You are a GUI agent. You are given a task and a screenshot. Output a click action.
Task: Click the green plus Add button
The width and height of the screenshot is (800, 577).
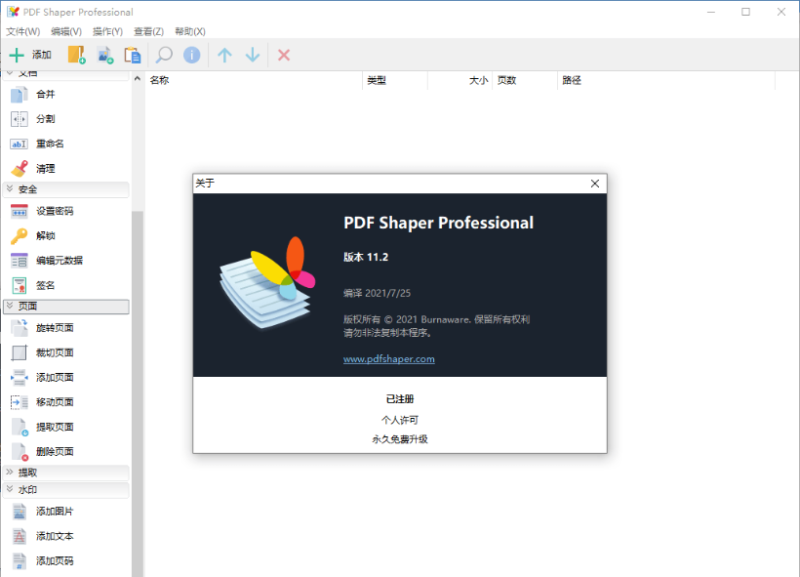coord(31,55)
